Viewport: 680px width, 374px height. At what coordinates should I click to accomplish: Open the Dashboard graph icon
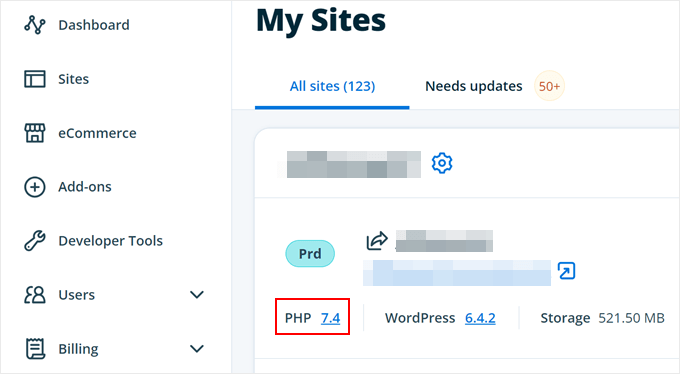click(35, 25)
